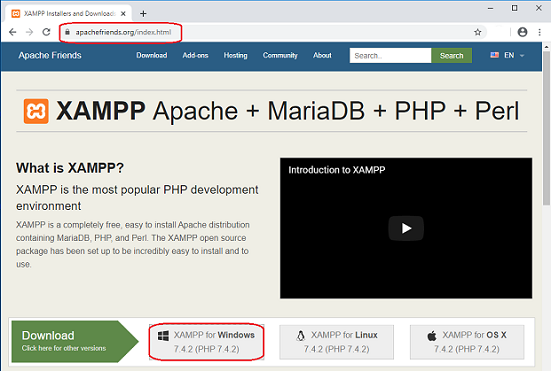Click the XAMPP Apache + MariaDB heading text

click(287, 111)
